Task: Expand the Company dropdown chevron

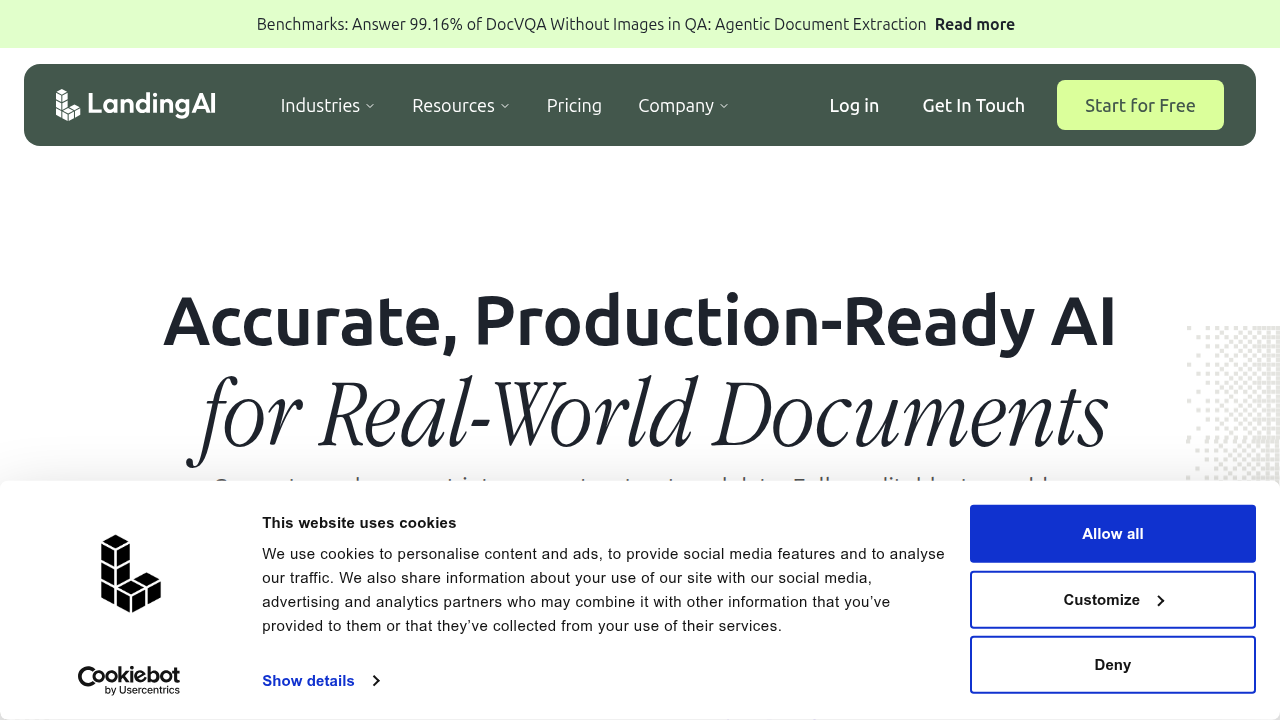Action: pos(724,106)
